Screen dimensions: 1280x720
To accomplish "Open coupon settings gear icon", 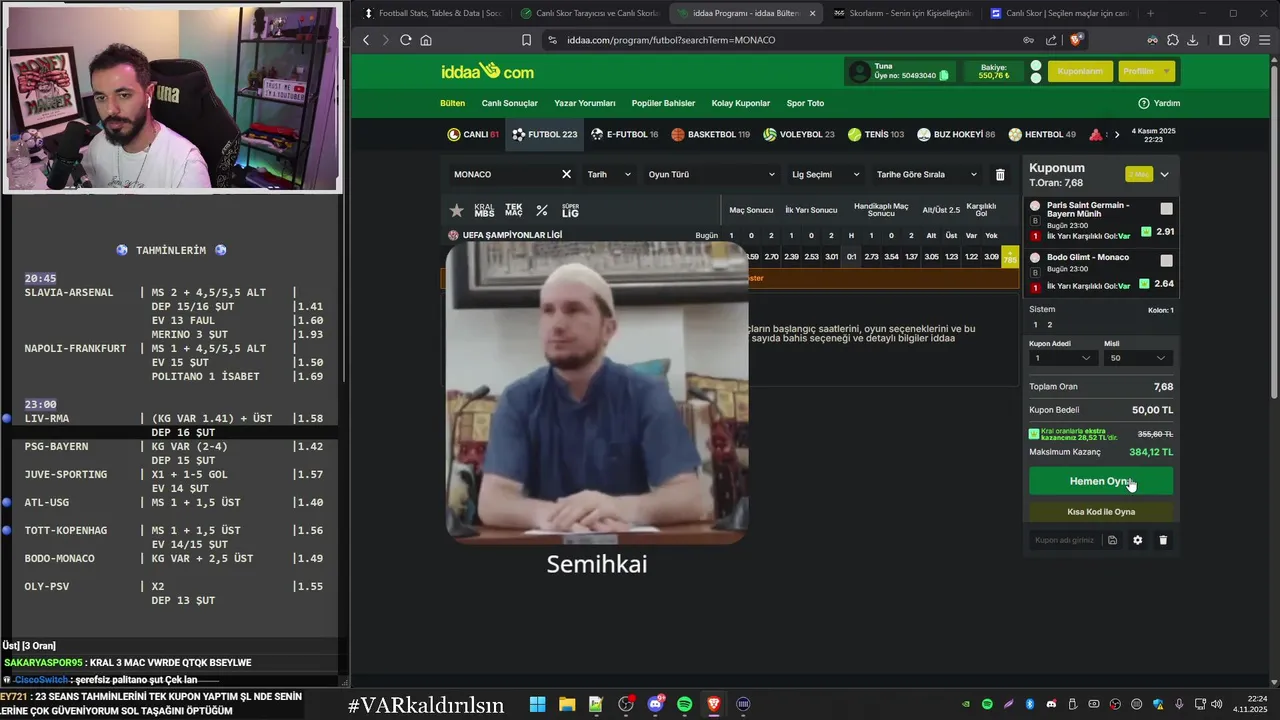I will 1137,540.
